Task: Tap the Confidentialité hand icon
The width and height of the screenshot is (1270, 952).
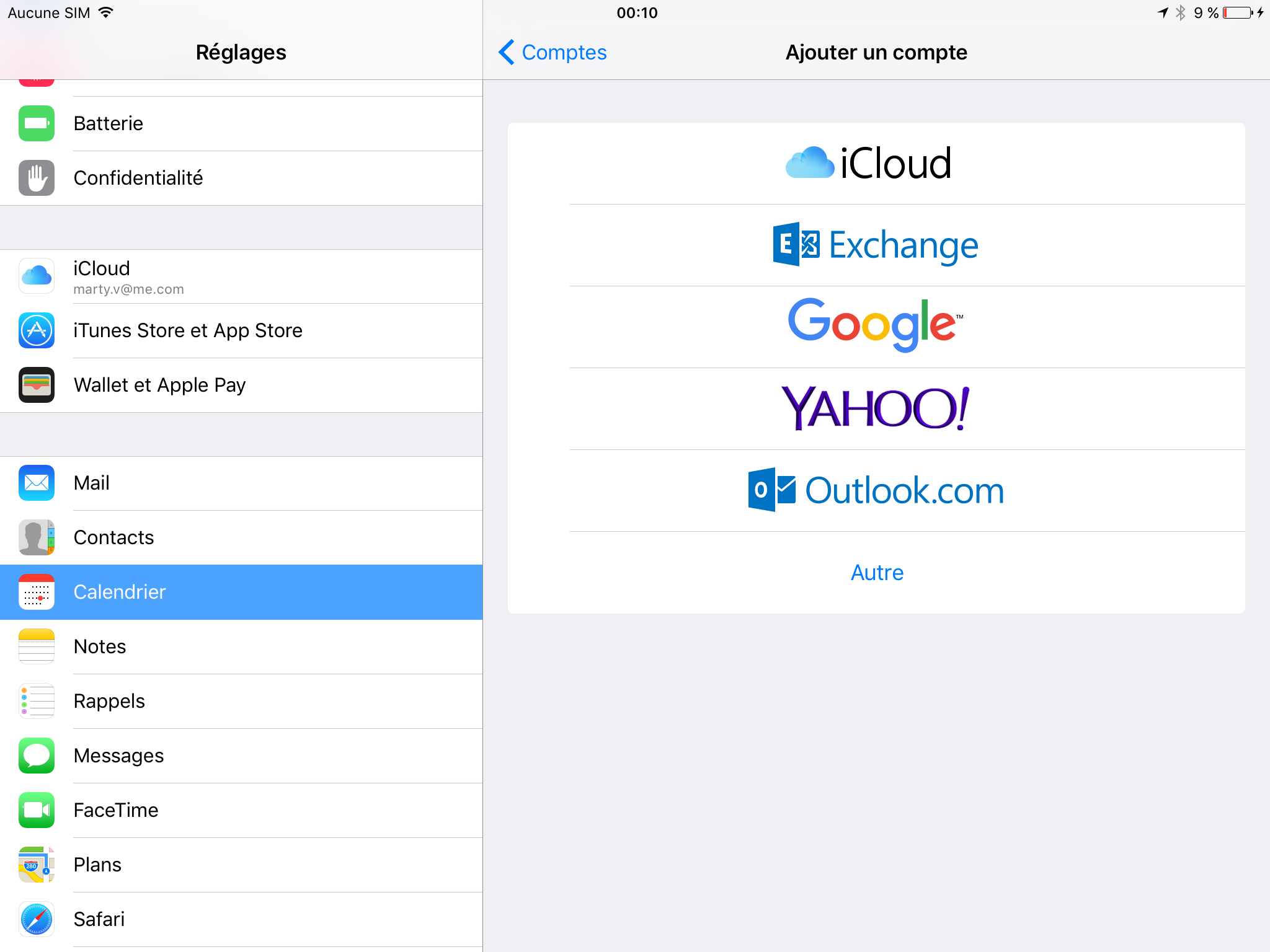Action: [x=37, y=178]
